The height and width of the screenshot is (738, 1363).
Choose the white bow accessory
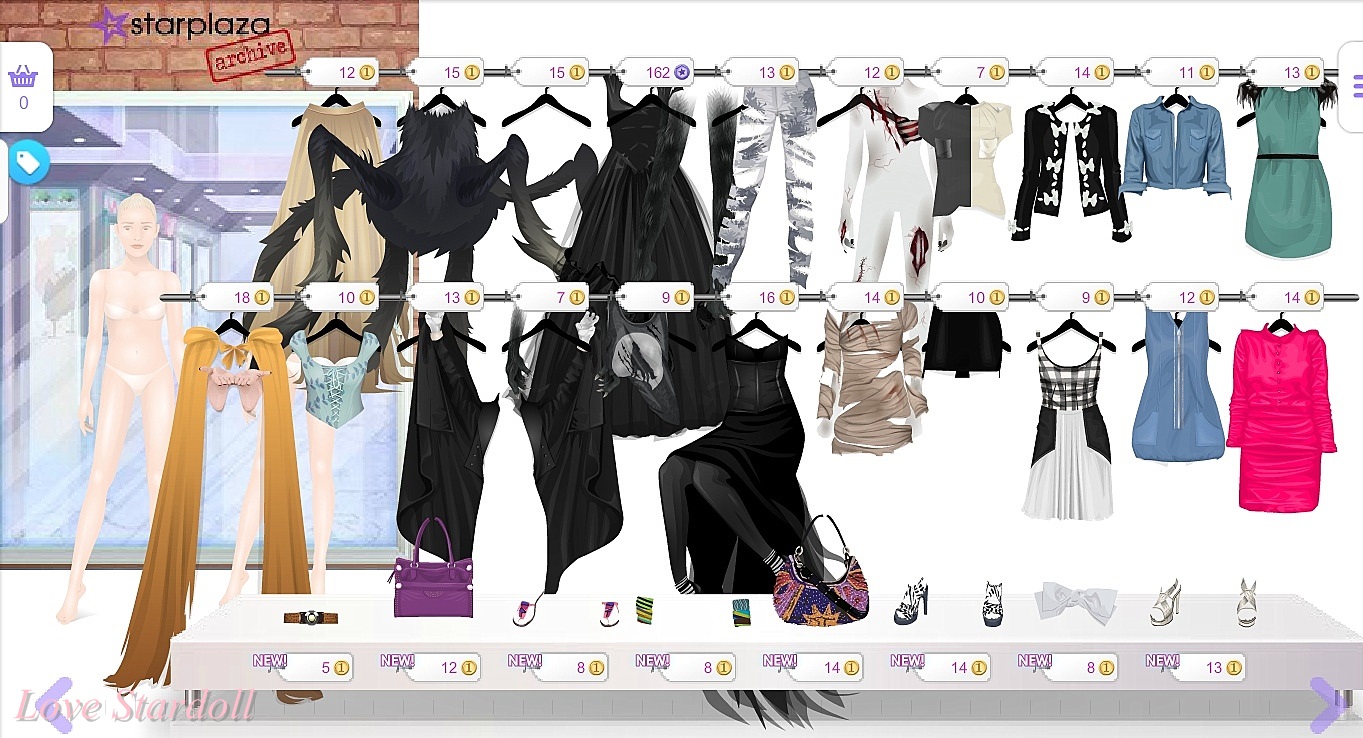(x=1078, y=601)
